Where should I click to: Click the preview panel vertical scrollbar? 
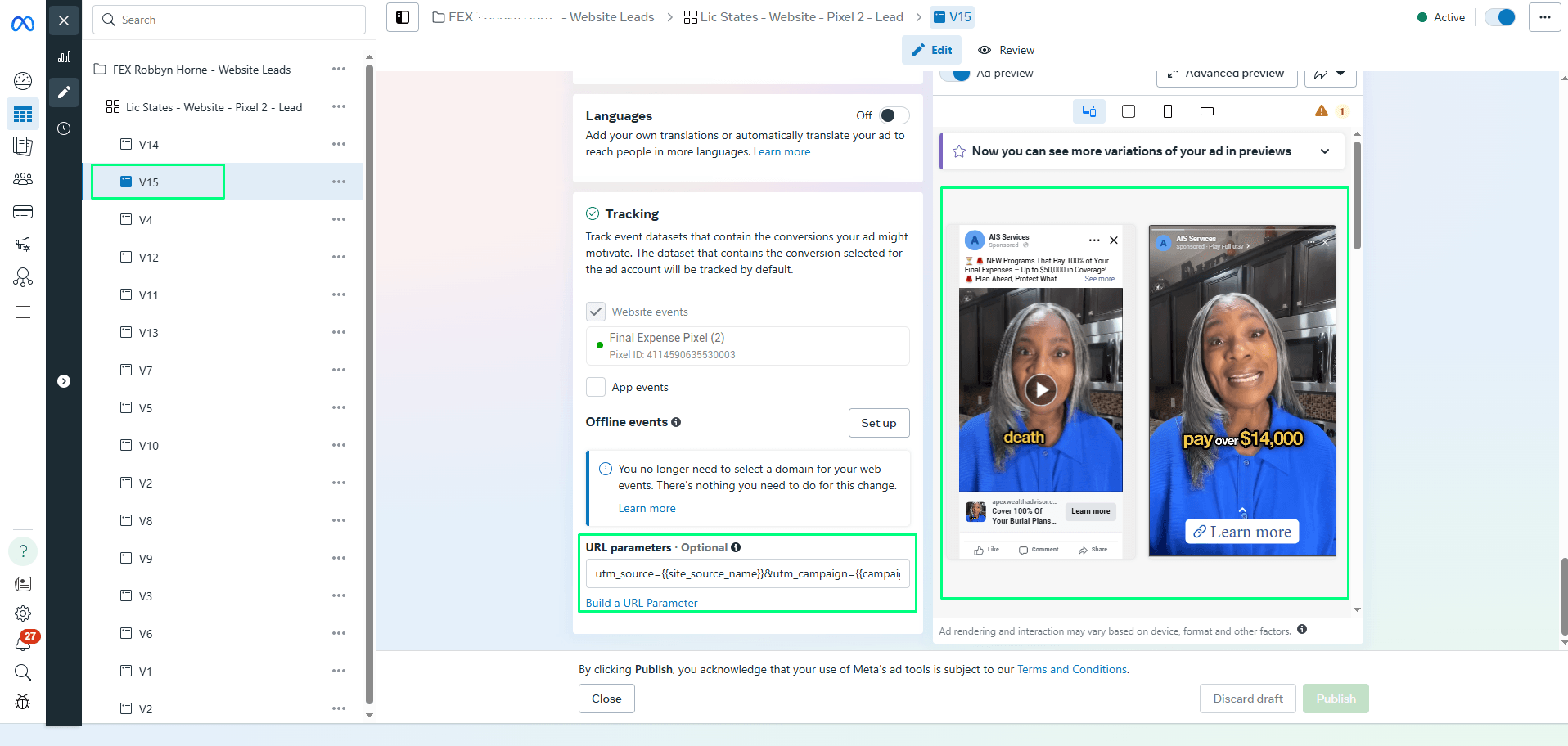pos(1357,196)
